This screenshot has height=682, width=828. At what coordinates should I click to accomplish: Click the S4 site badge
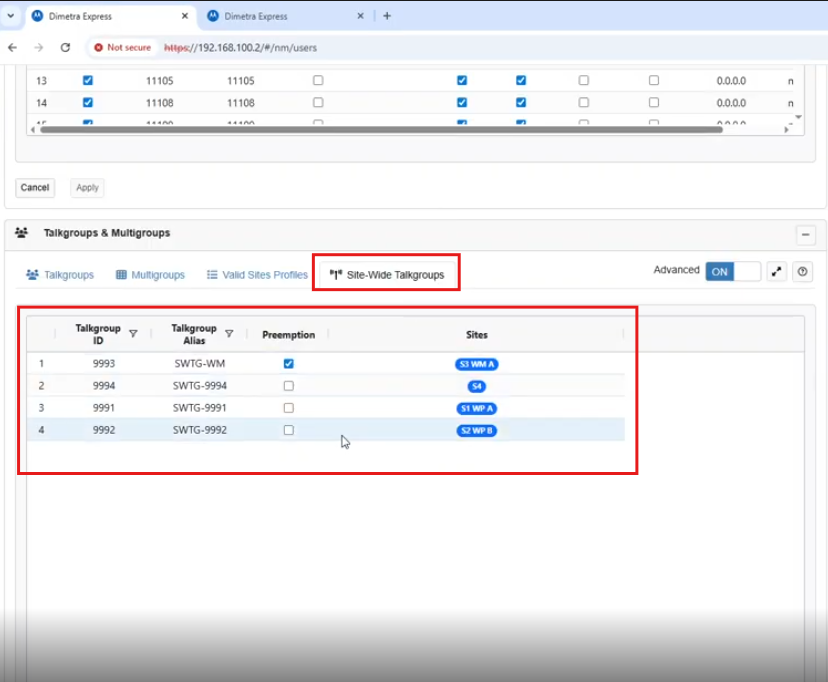pyautogui.click(x=476, y=386)
